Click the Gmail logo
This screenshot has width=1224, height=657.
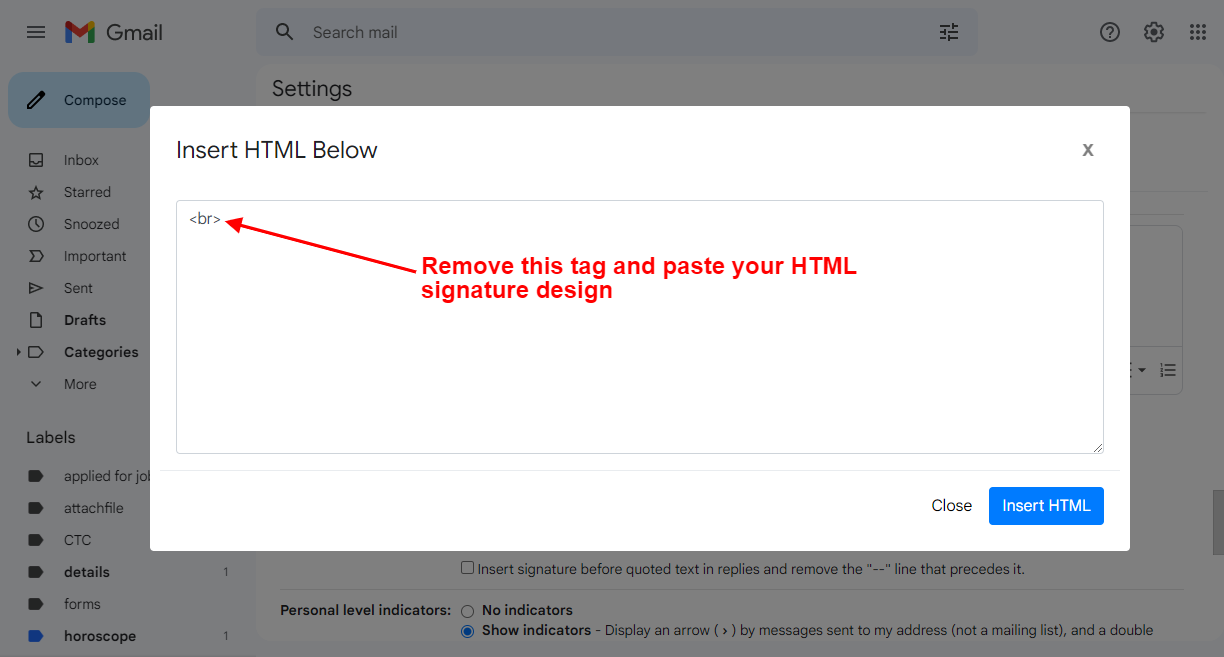[114, 32]
